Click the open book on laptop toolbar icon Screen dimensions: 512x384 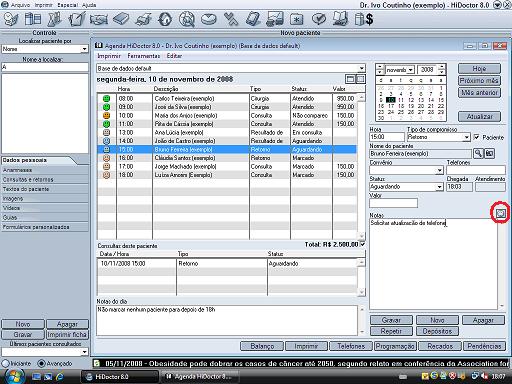click(x=340, y=19)
